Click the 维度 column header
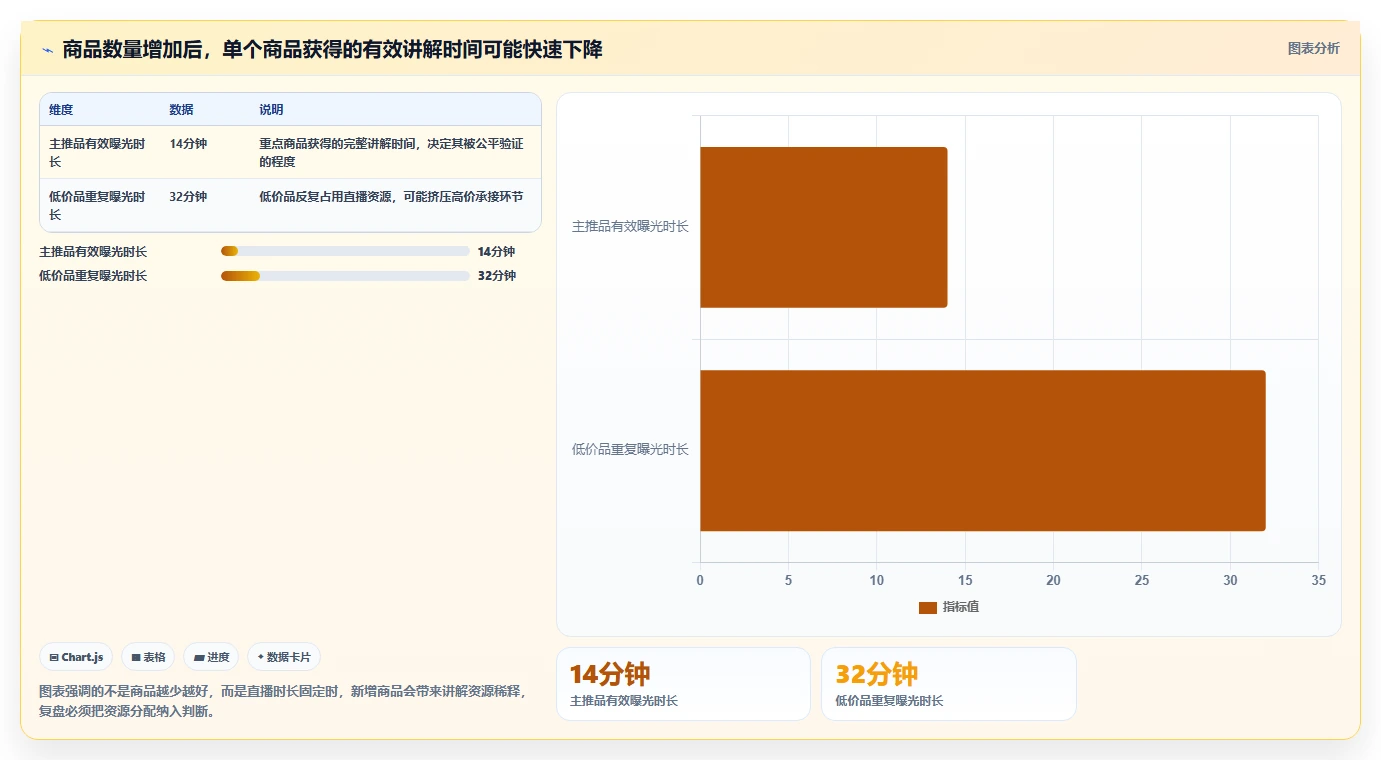1381x760 pixels. pos(61,110)
